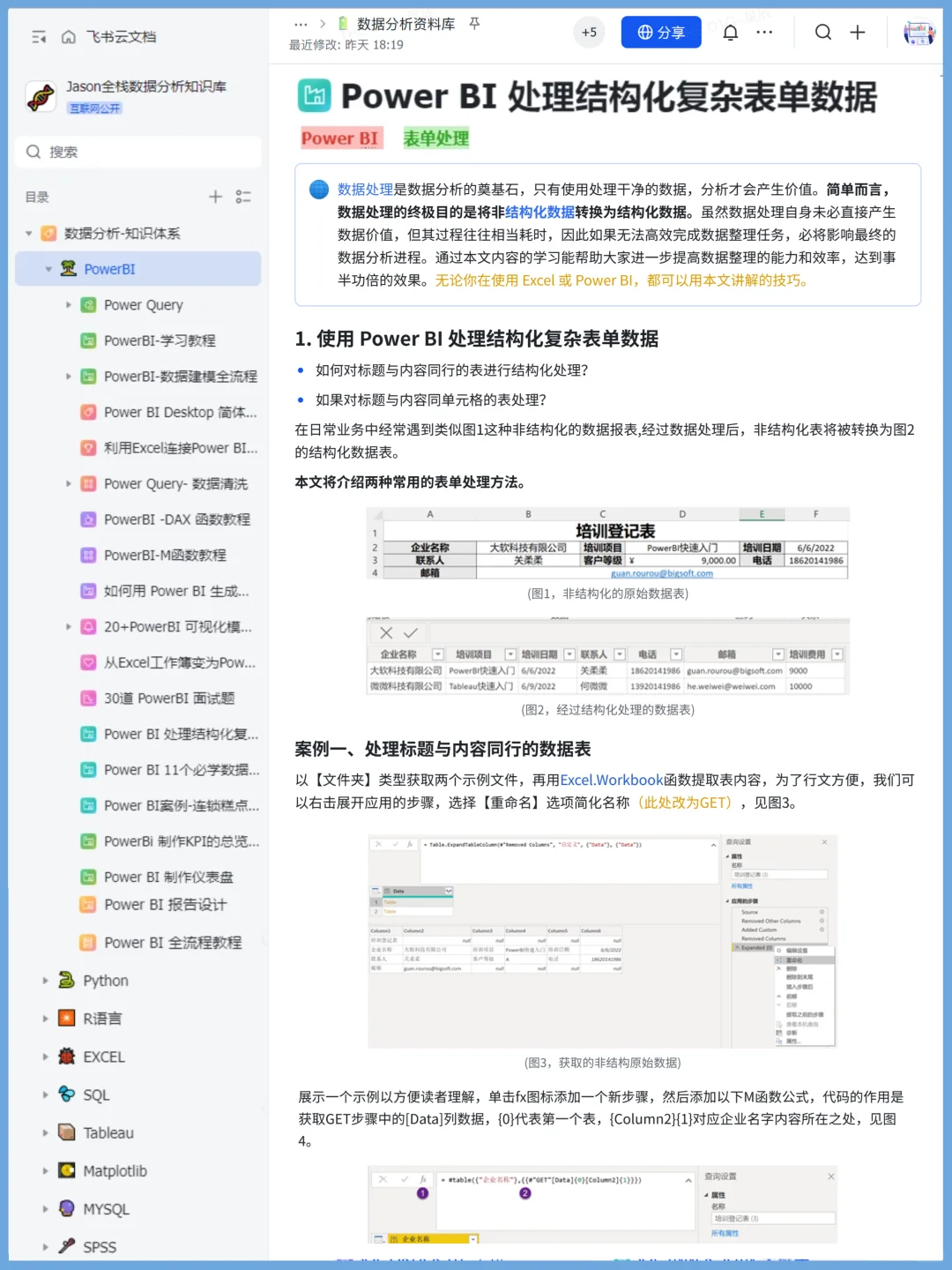952x1270 pixels.
Task: Open the MYSQL folder icon
Action: [x=66, y=1208]
